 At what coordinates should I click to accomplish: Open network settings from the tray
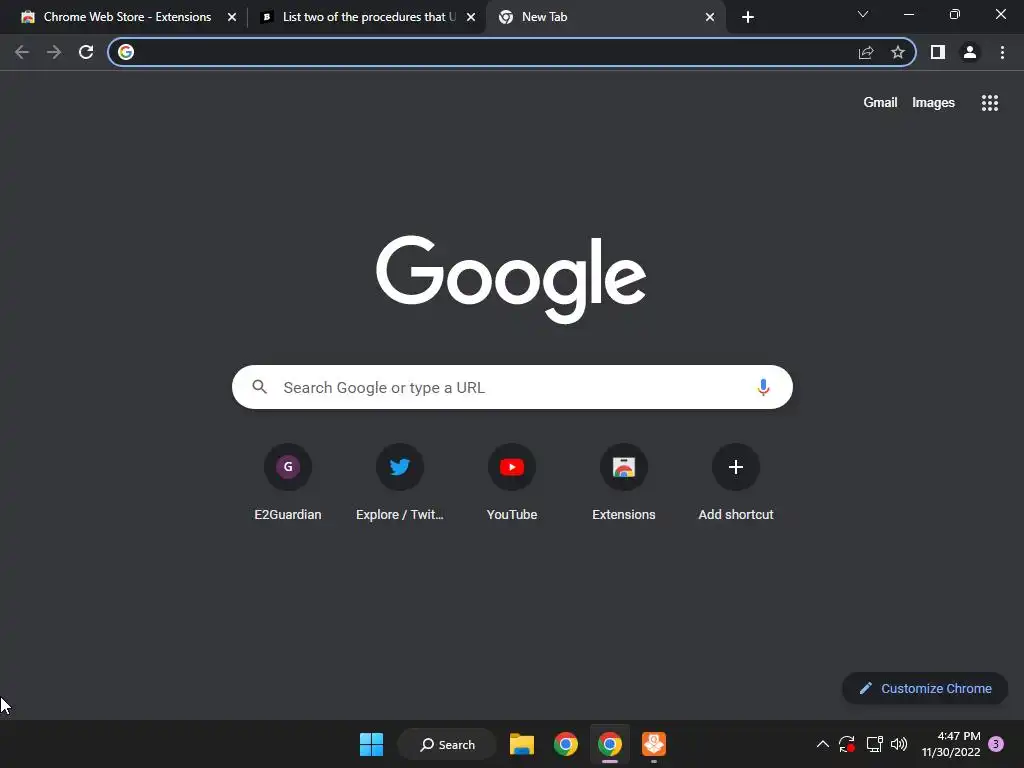pos(874,744)
